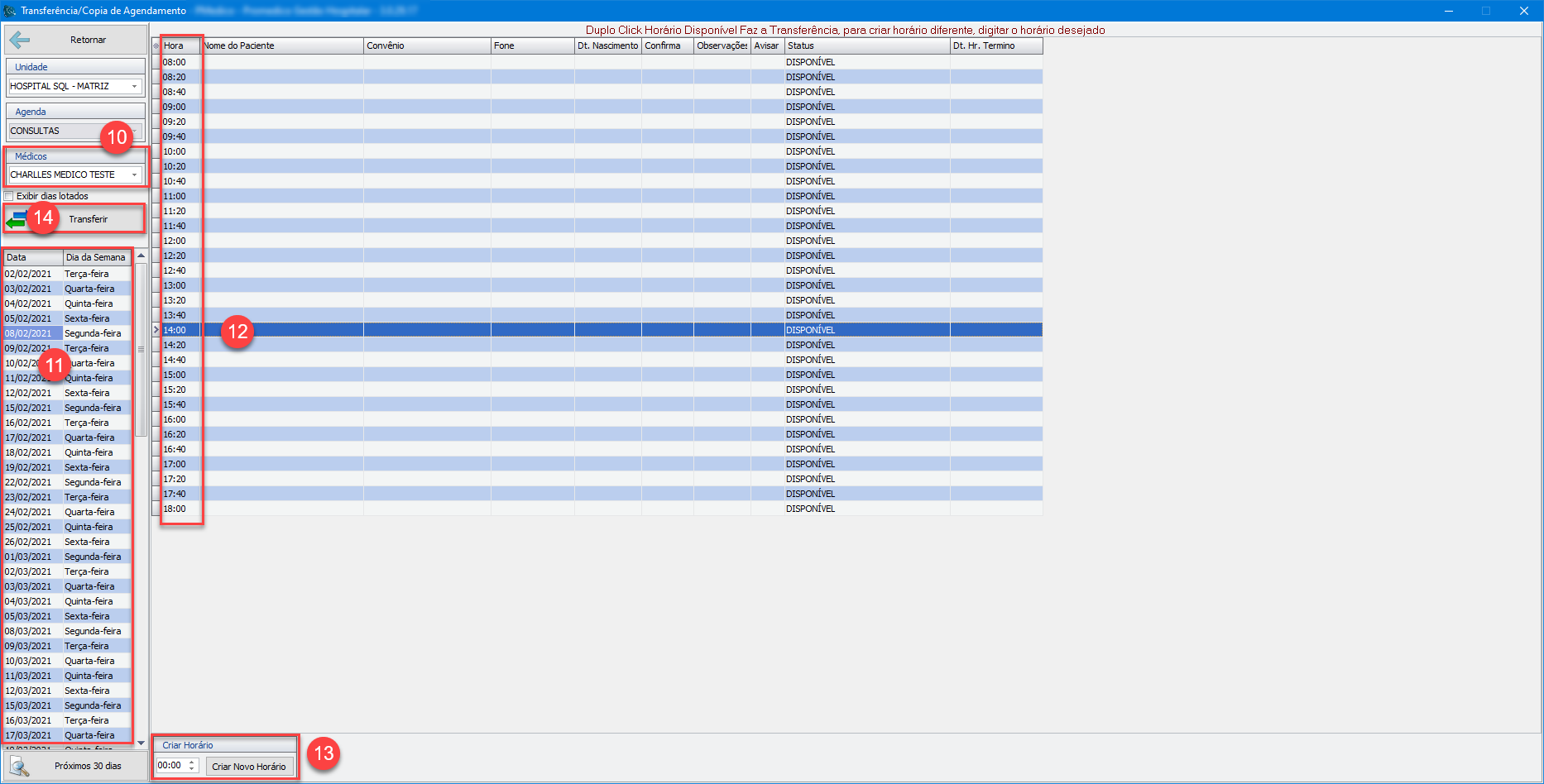Click the magnifier icon beside Próximos 30 dias

click(20, 766)
